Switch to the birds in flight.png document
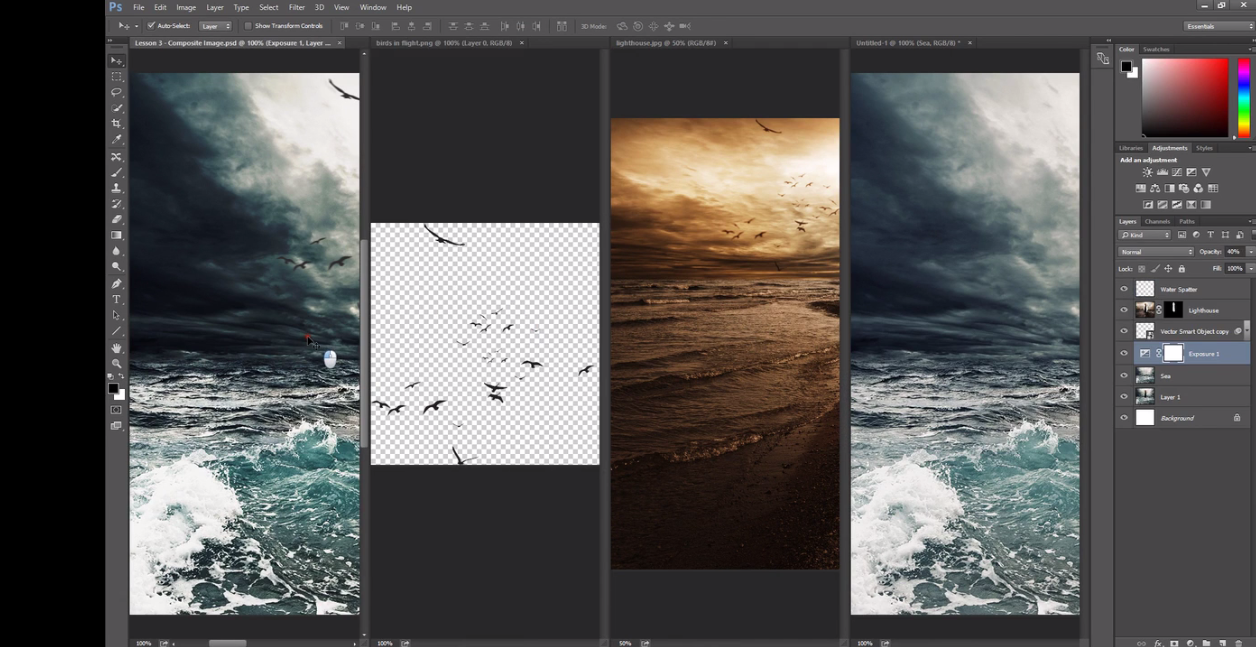 pyautogui.click(x=443, y=43)
